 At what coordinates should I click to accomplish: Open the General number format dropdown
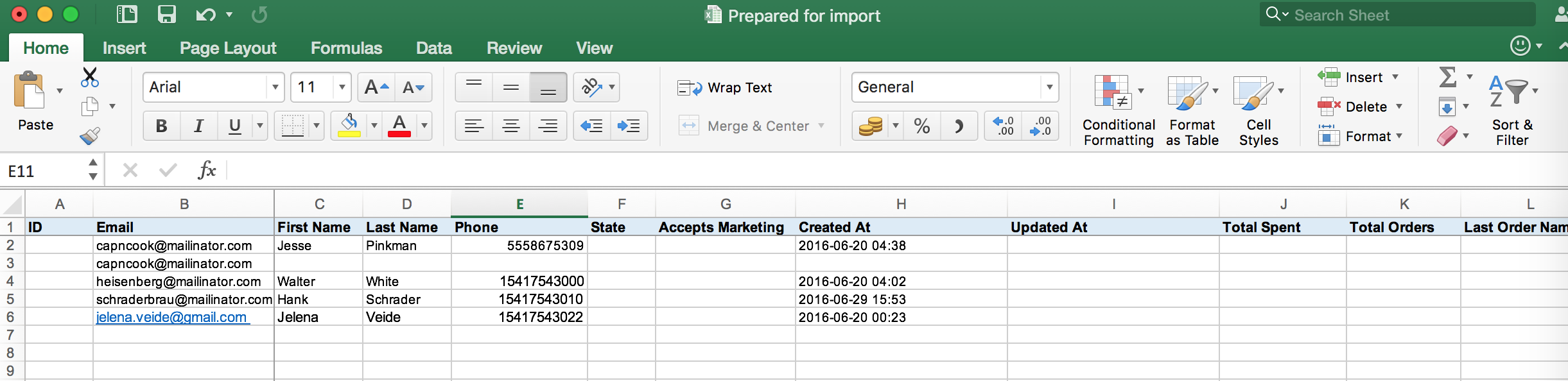[1049, 87]
